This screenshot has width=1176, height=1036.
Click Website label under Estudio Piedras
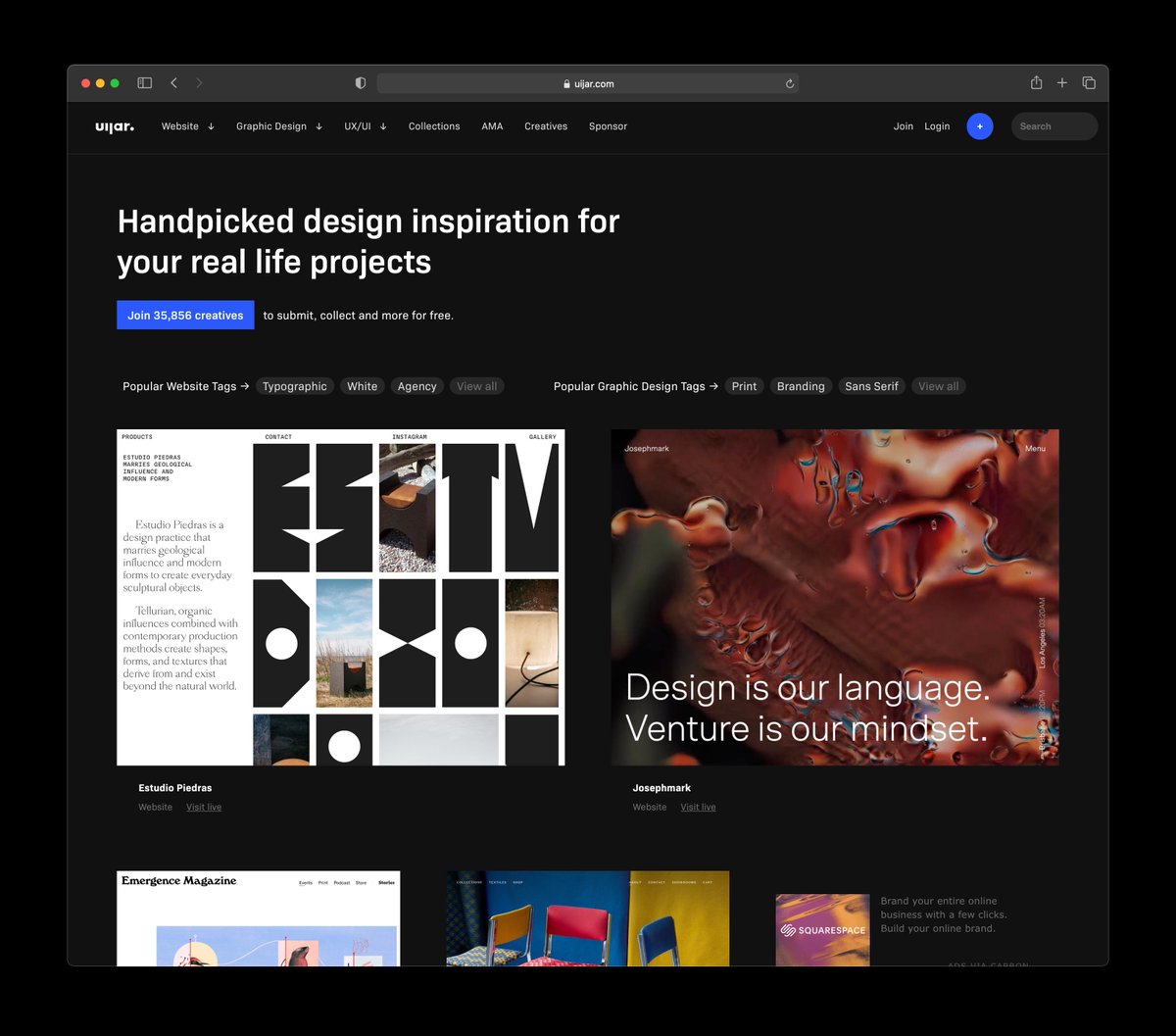pos(155,808)
